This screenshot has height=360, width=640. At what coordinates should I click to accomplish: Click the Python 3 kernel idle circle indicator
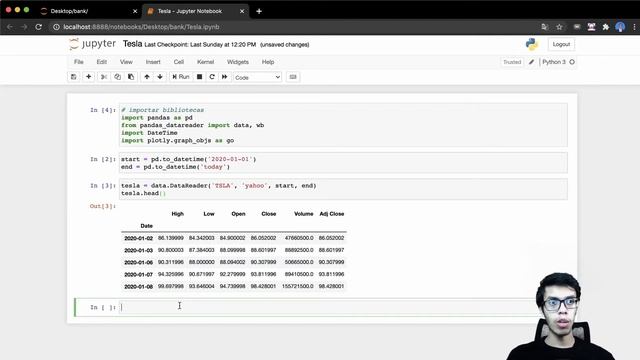point(572,62)
